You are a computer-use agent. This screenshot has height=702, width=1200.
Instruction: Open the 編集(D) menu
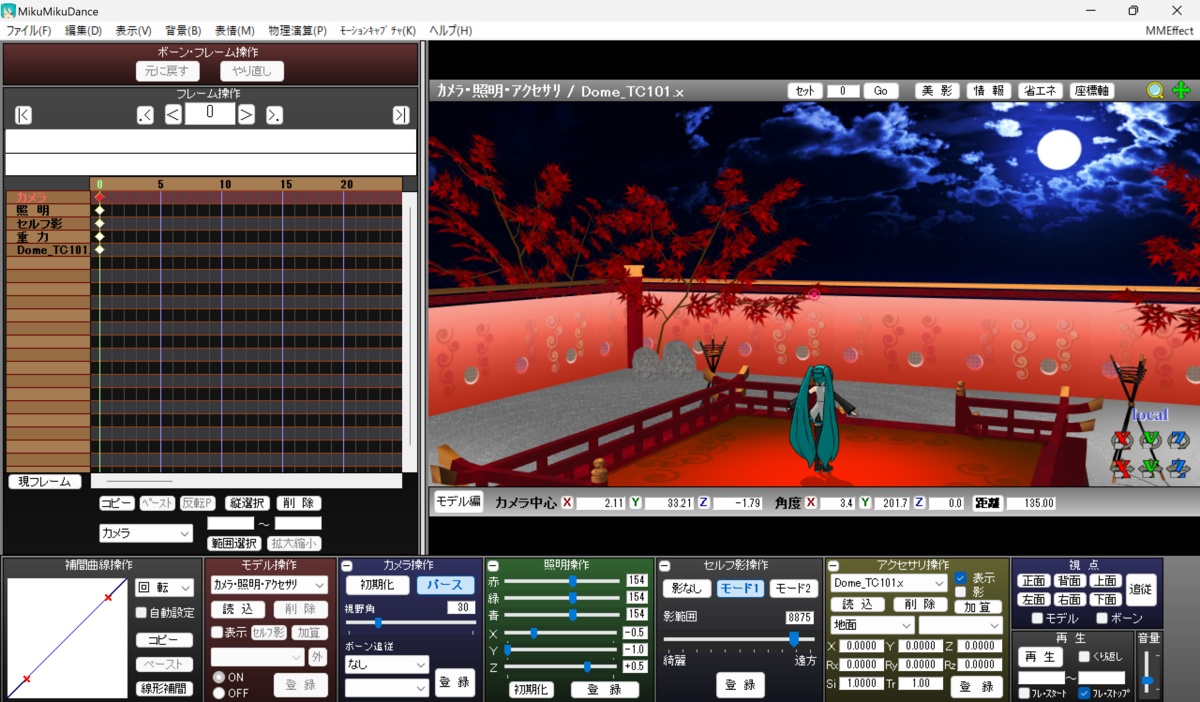coord(83,31)
